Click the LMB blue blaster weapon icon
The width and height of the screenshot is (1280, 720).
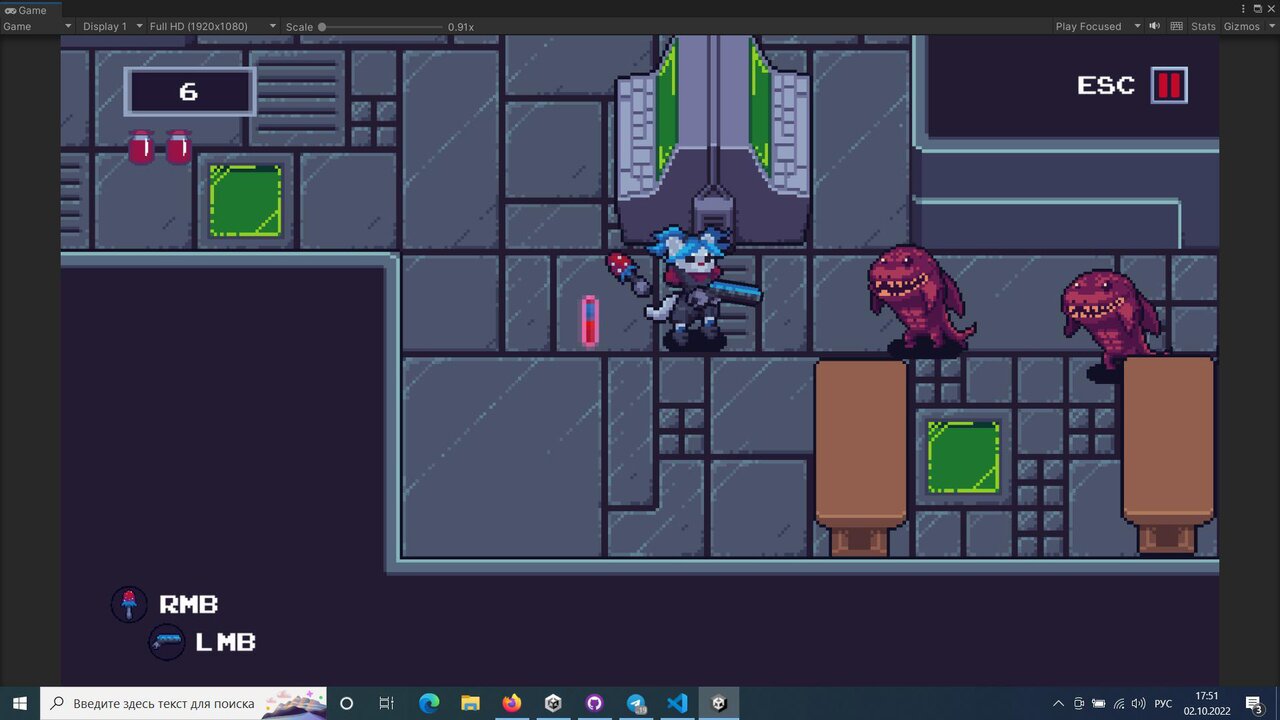click(x=167, y=642)
